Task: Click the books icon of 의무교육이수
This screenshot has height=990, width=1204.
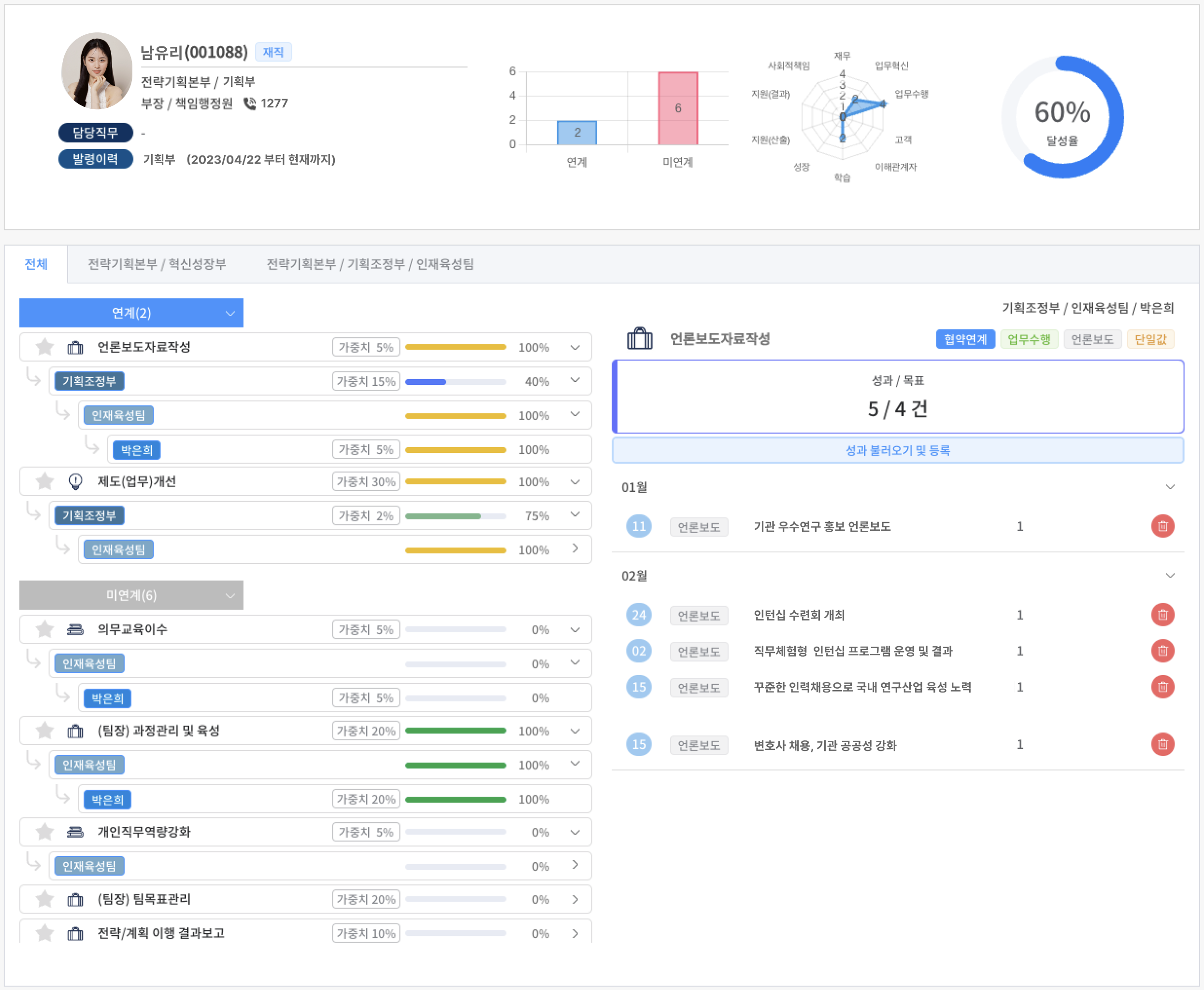Action: (x=75, y=629)
